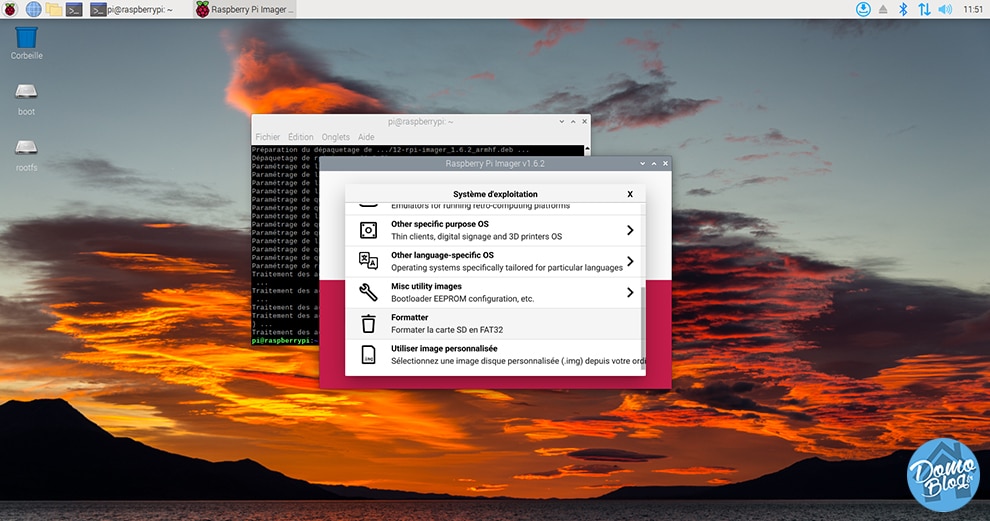This screenshot has width=990, height=521.
Task: Click the Raspberry Pi Imager v1.6.2 title bar
Action: (x=495, y=164)
